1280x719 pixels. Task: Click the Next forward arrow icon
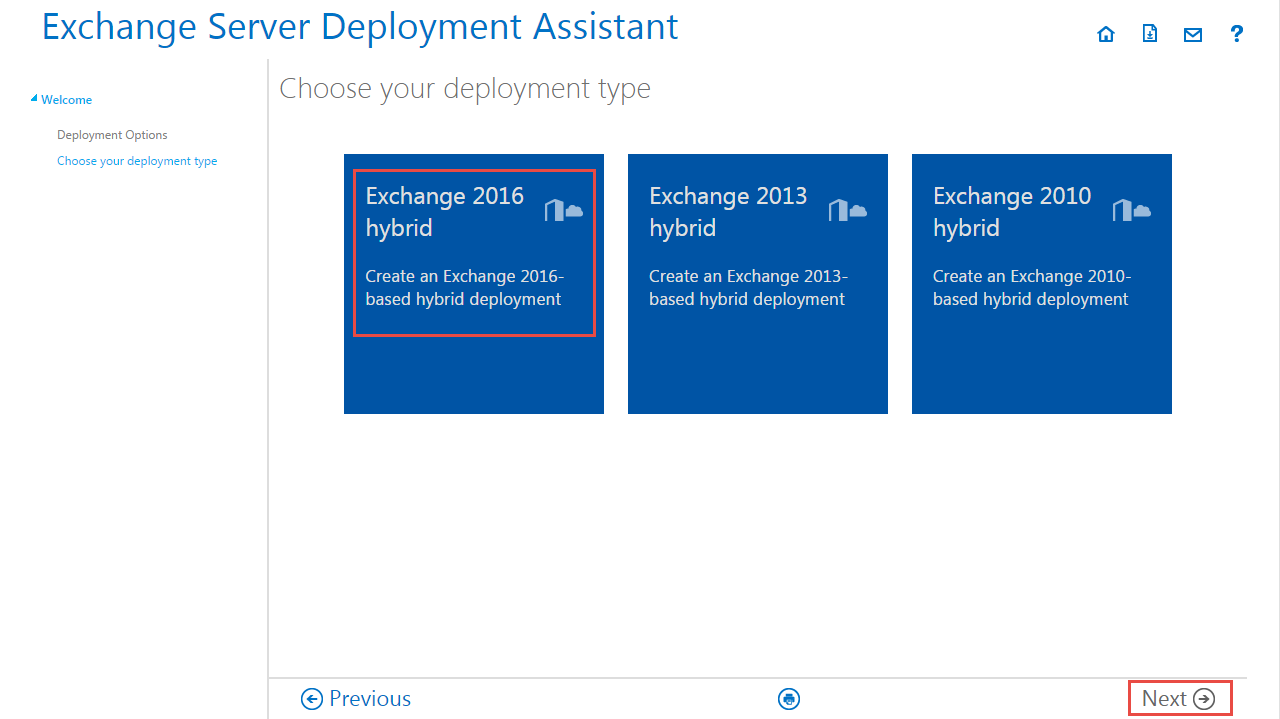1205,699
